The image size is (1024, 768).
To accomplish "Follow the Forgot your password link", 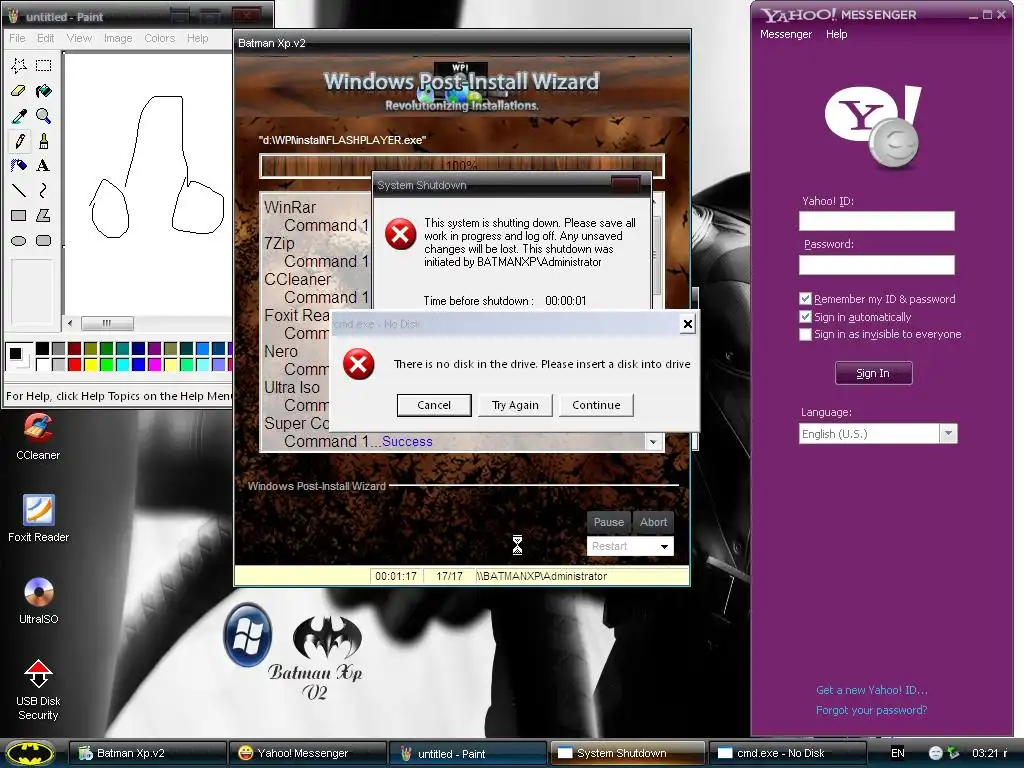I will pos(871,710).
